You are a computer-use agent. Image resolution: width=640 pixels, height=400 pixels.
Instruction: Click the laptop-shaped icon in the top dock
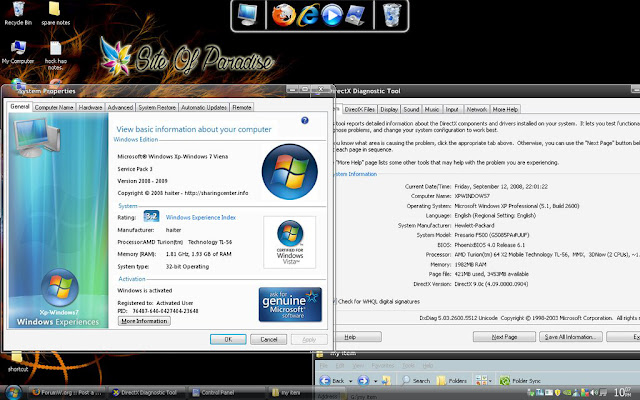click(355, 16)
